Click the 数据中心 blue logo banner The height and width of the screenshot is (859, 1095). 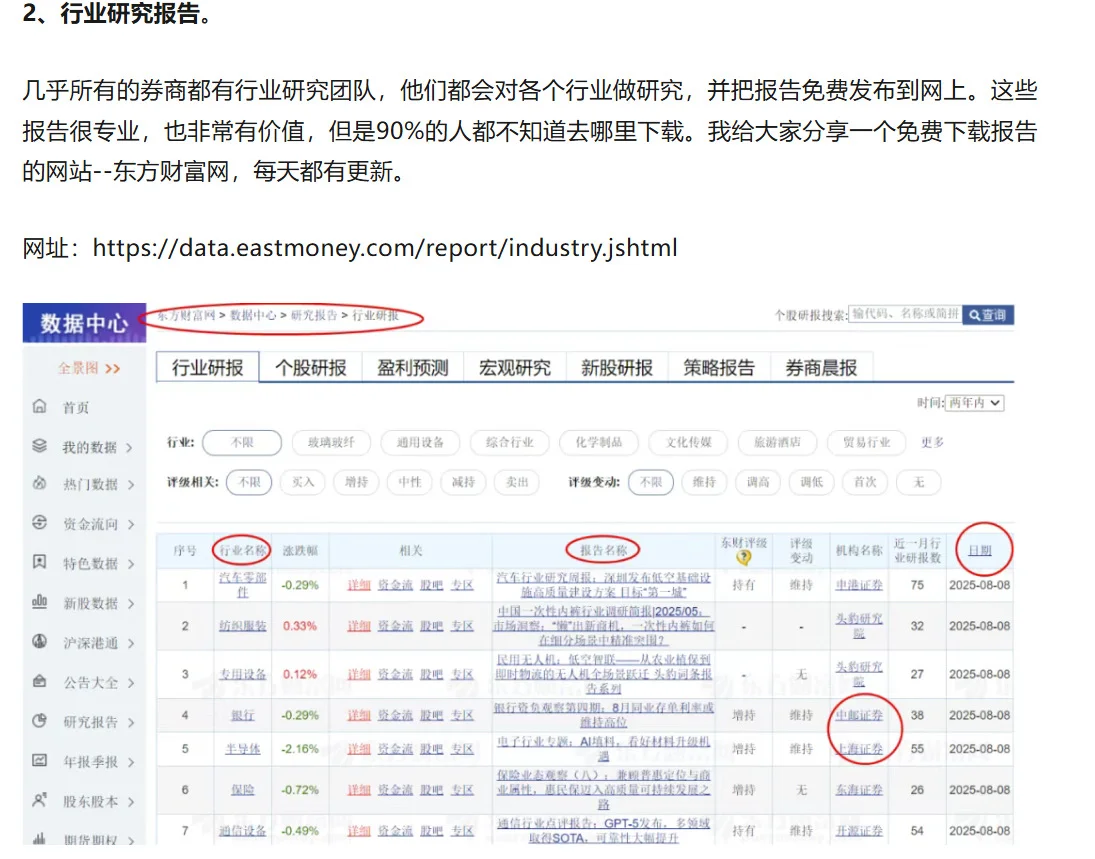click(84, 323)
